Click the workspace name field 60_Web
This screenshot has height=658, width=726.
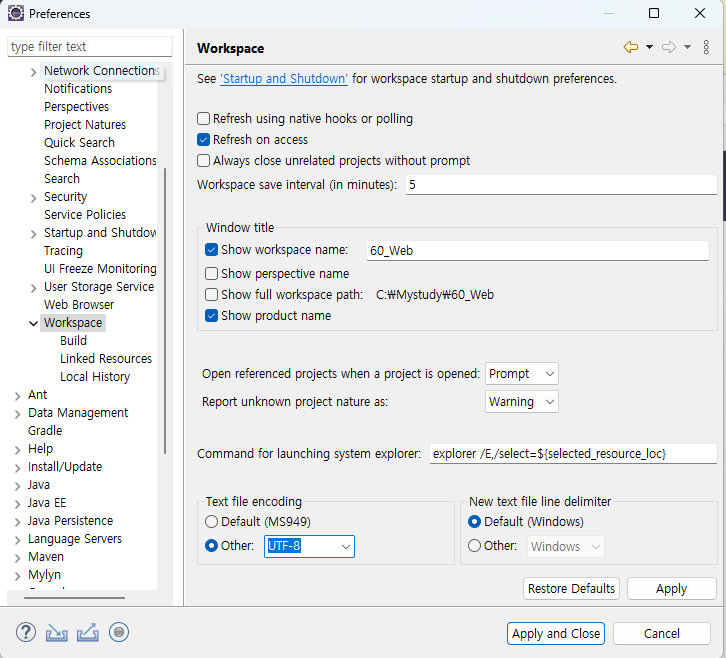538,251
